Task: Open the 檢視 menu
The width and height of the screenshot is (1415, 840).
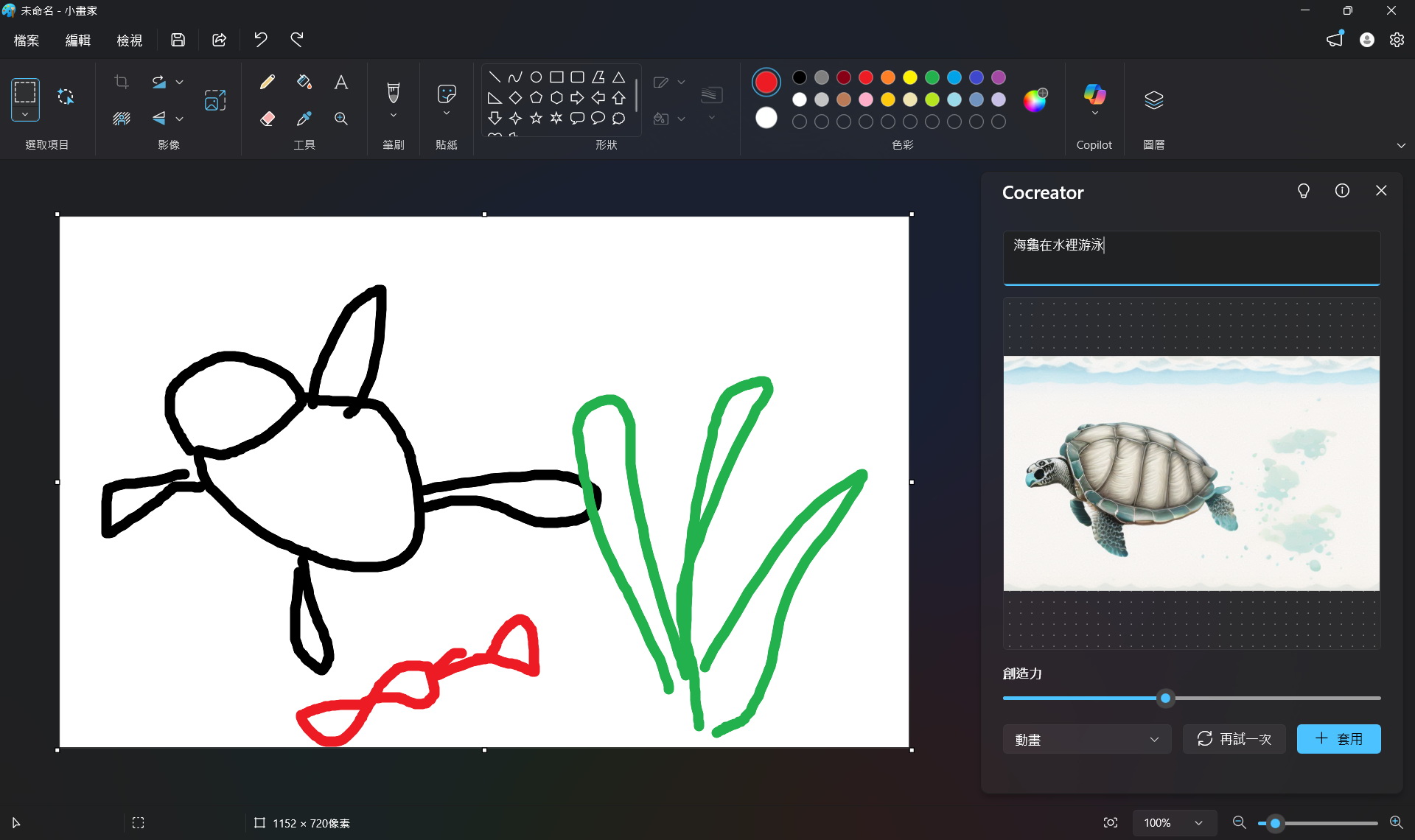Action: pos(129,40)
